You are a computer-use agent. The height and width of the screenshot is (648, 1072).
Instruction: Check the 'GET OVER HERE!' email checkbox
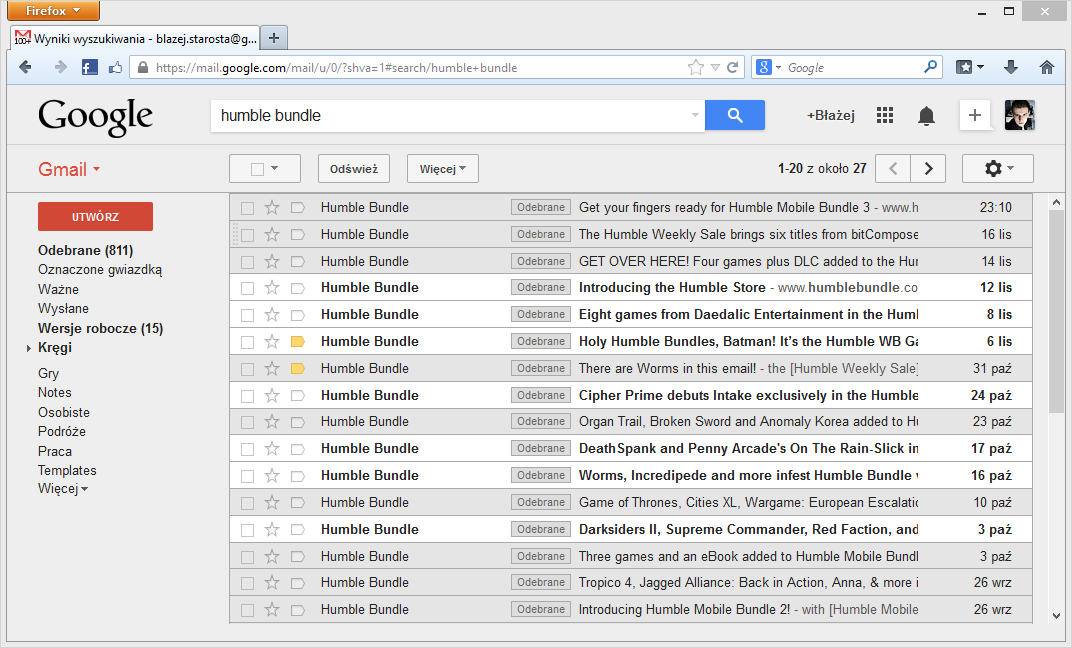247,262
